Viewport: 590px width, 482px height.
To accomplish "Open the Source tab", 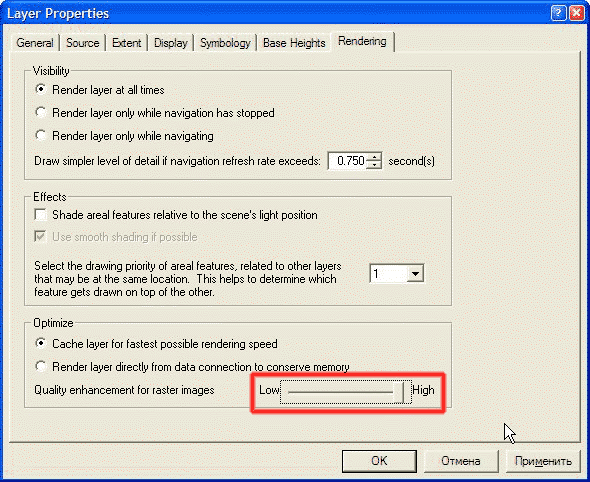I will point(82,43).
